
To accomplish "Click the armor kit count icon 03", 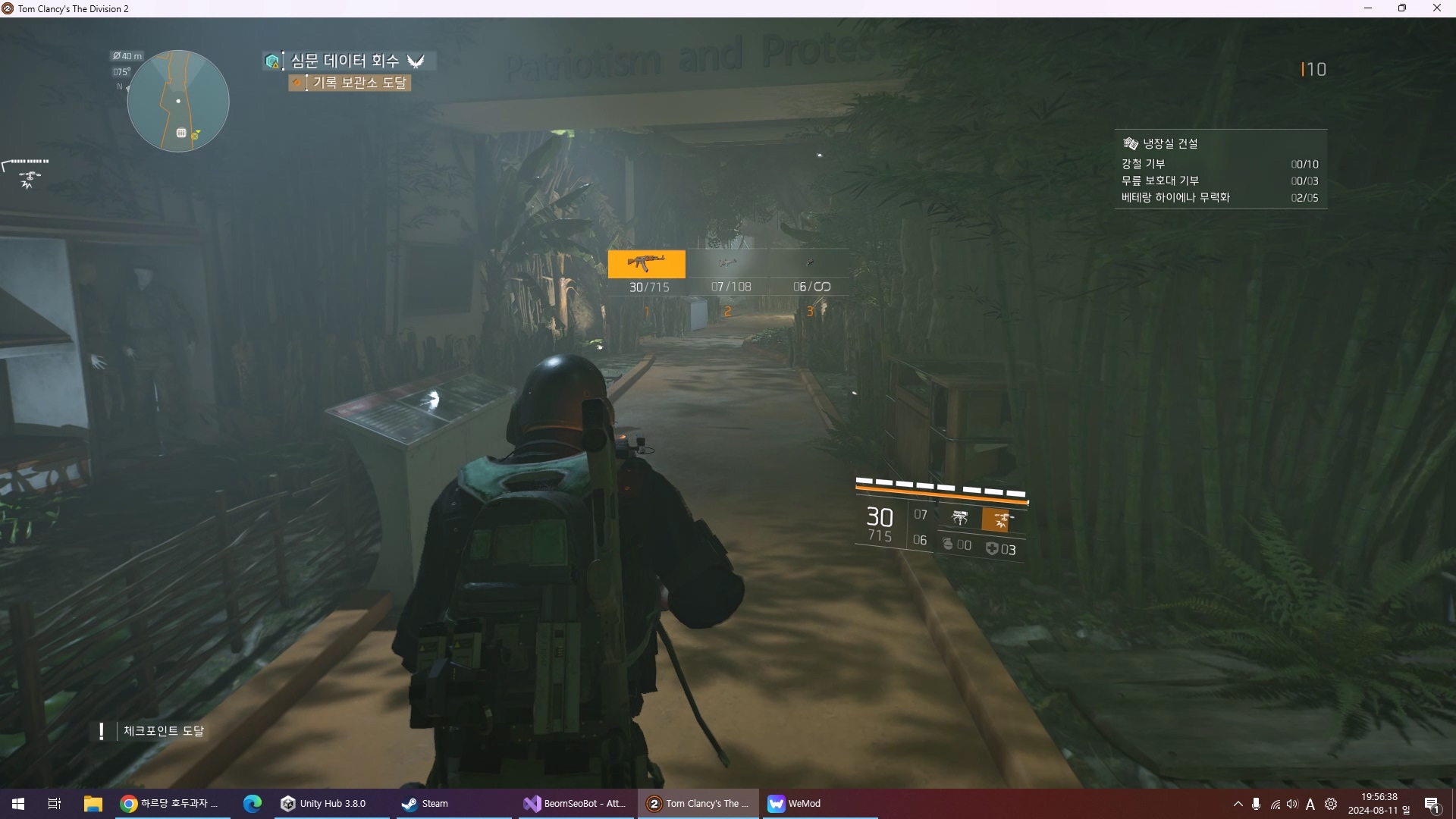I will coord(1000,549).
